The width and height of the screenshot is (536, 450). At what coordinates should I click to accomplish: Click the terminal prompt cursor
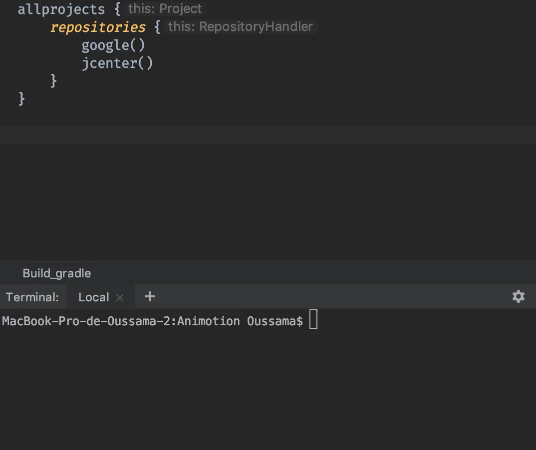(x=313, y=319)
